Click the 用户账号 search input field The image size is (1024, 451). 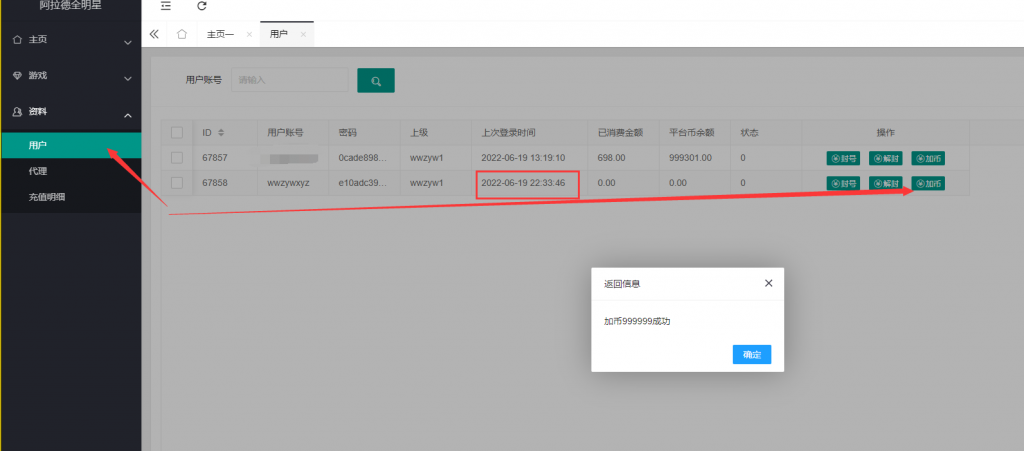click(x=290, y=80)
